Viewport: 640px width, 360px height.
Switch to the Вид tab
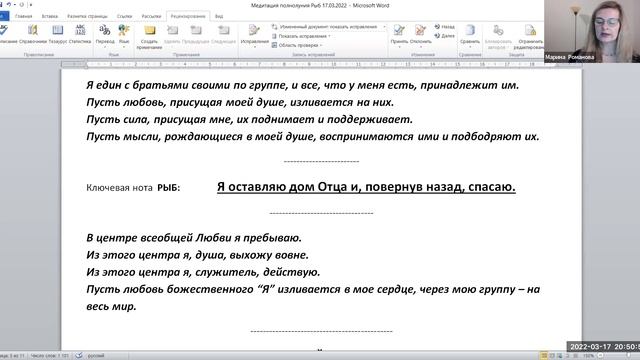pyautogui.click(x=219, y=16)
